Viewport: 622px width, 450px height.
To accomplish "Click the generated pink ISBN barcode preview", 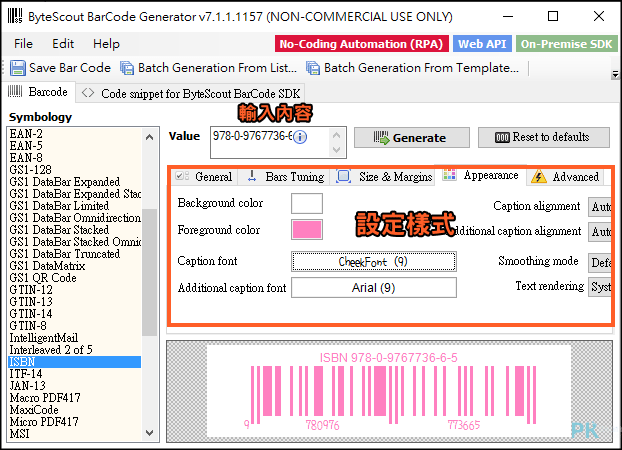I will pos(389,391).
